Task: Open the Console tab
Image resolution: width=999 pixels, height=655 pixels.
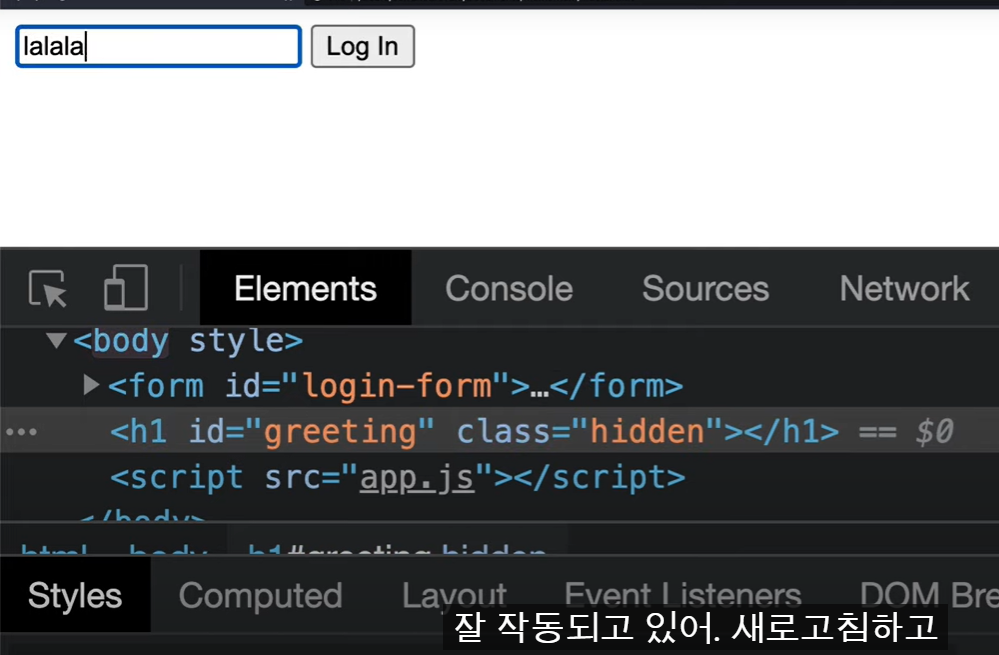Action: tap(509, 288)
